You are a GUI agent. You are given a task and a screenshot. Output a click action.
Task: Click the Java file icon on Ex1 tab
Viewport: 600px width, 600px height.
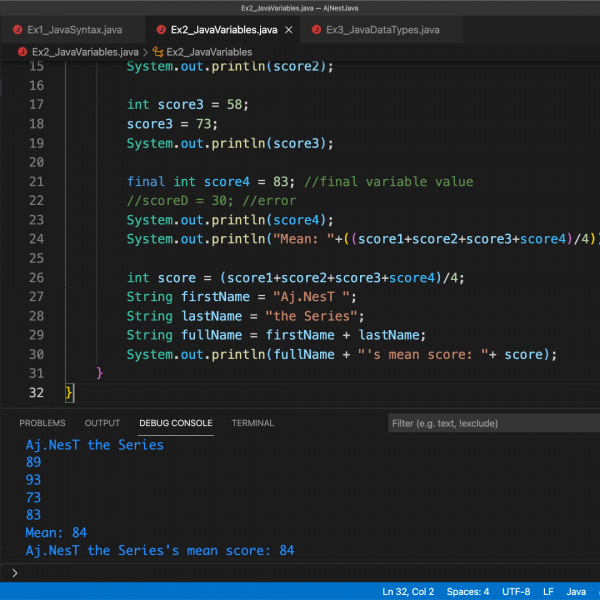click(x=19, y=30)
